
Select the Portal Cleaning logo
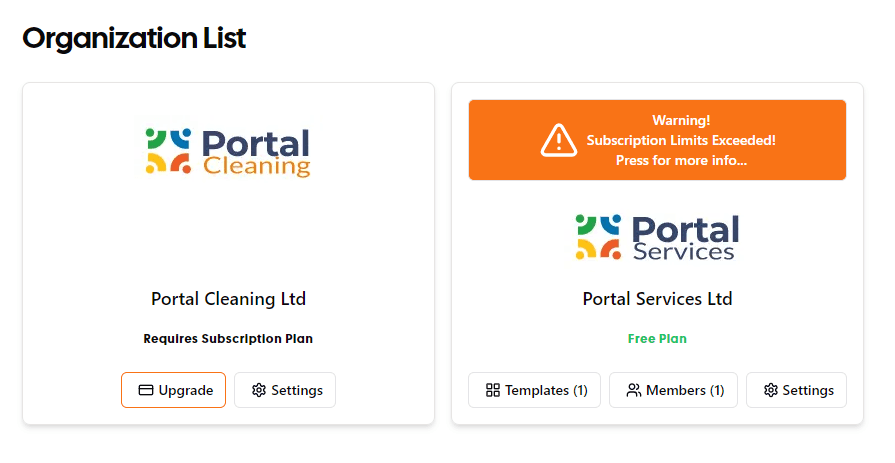click(228, 151)
